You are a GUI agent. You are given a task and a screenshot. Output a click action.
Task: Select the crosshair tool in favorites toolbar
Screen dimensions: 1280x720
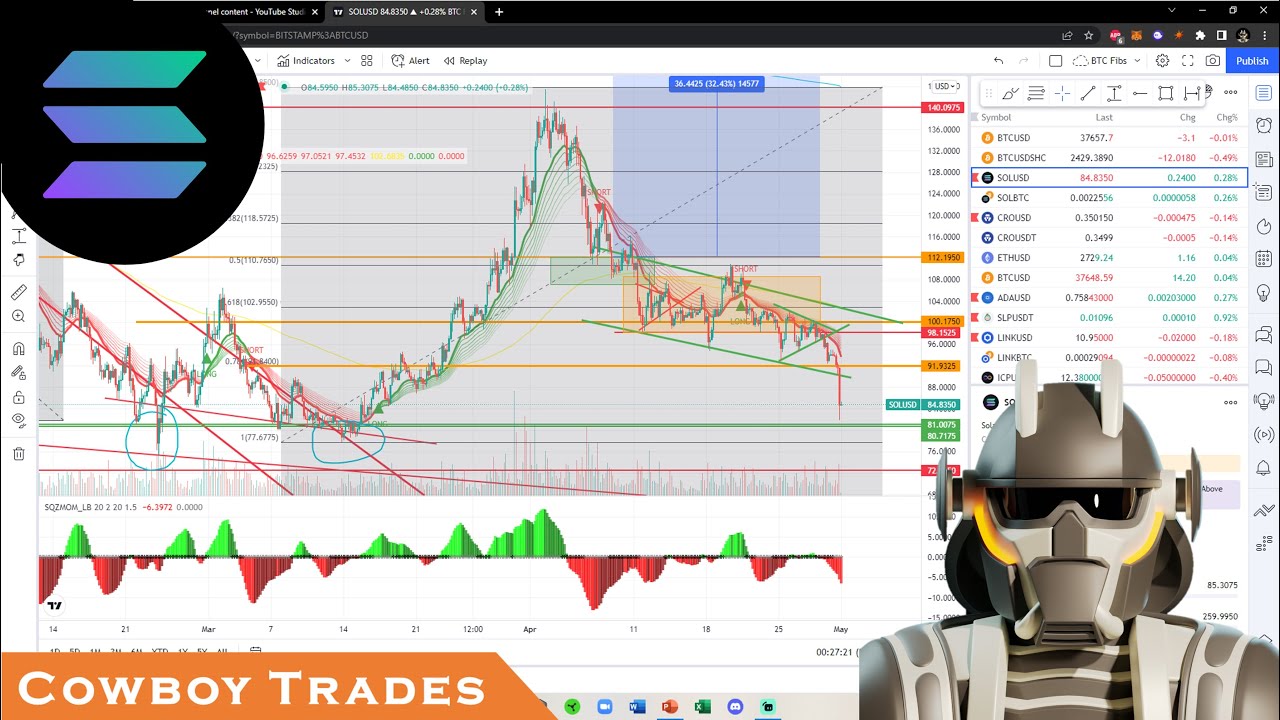point(1062,93)
